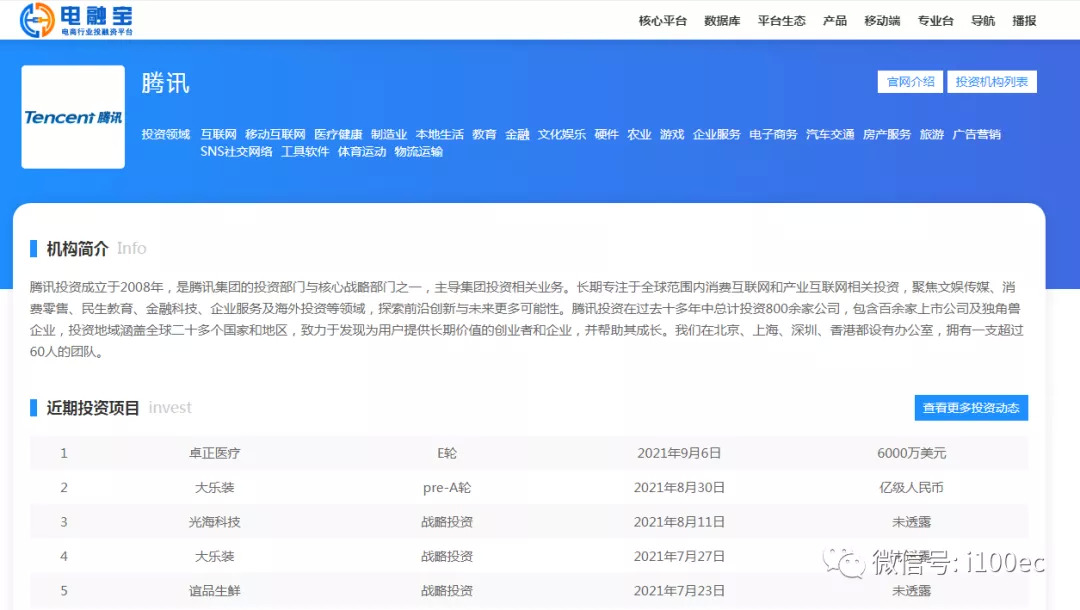Open the 数据库 menu item

tap(722, 21)
